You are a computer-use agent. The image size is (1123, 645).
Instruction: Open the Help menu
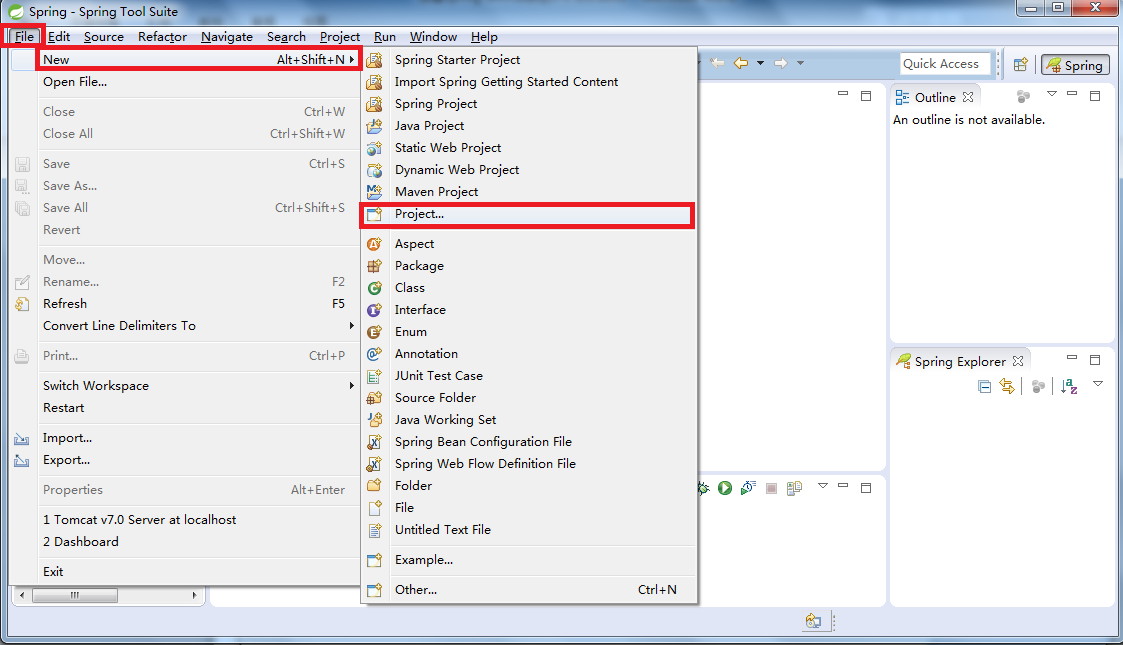click(484, 37)
